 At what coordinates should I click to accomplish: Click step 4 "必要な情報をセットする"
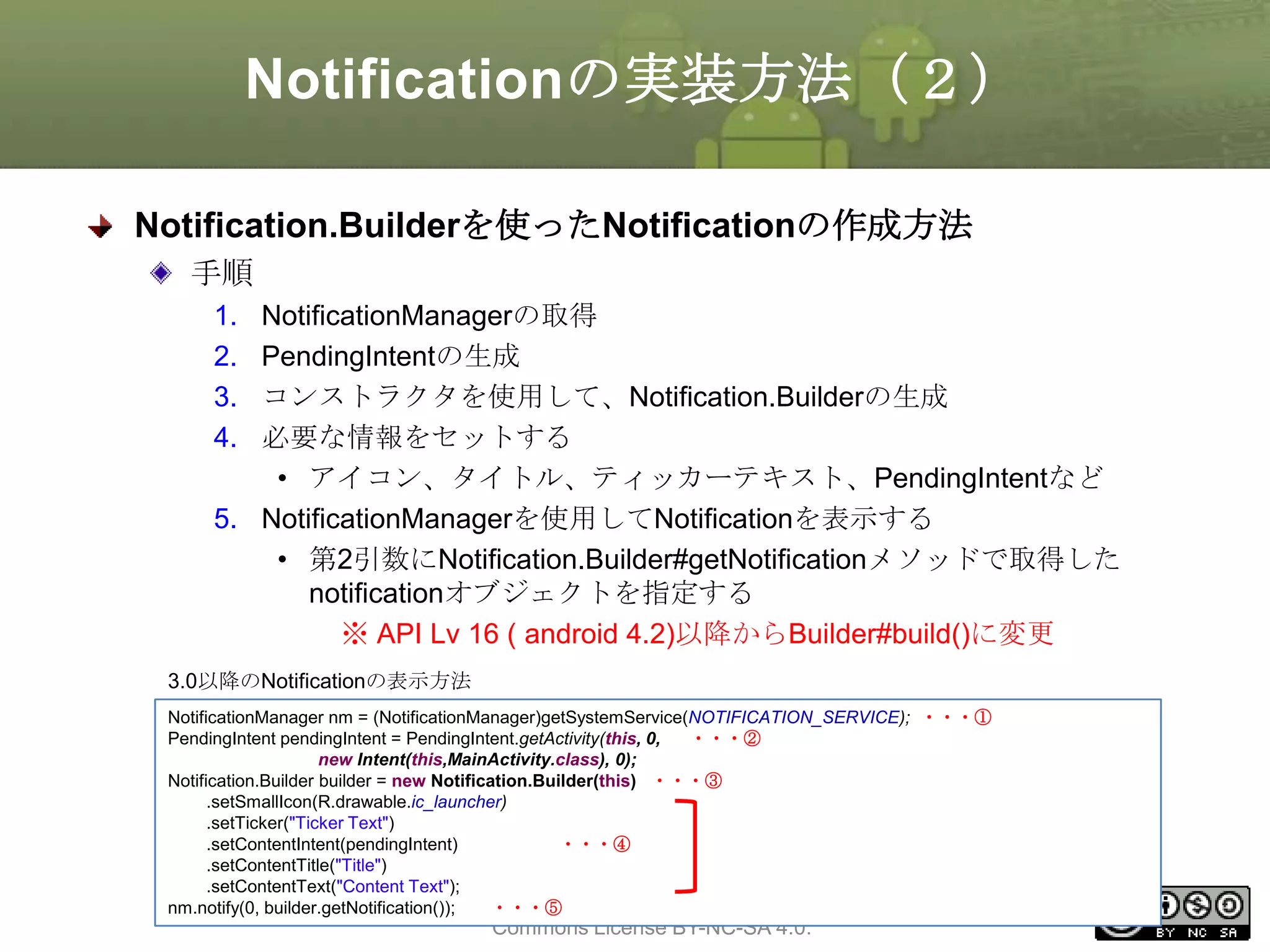click(x=415, y=438)
